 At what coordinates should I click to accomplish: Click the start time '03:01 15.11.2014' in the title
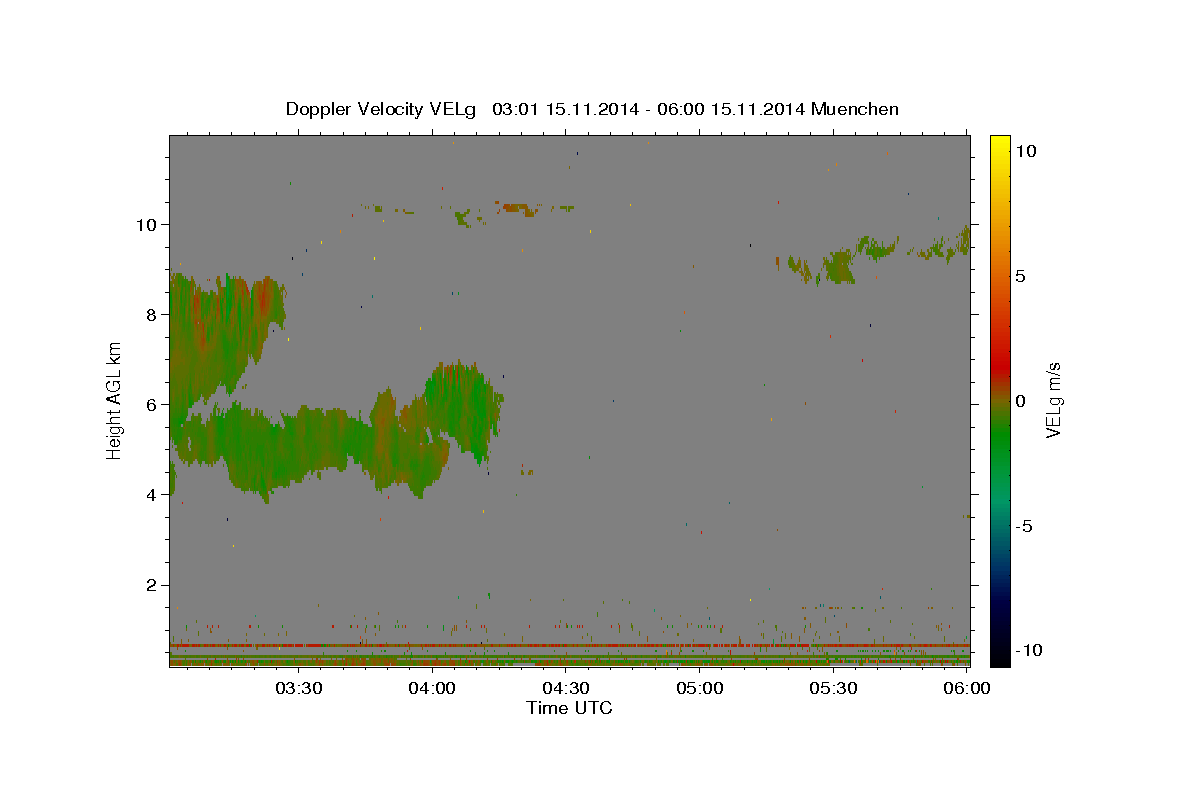pyautogui.click(x=564, y=109)
